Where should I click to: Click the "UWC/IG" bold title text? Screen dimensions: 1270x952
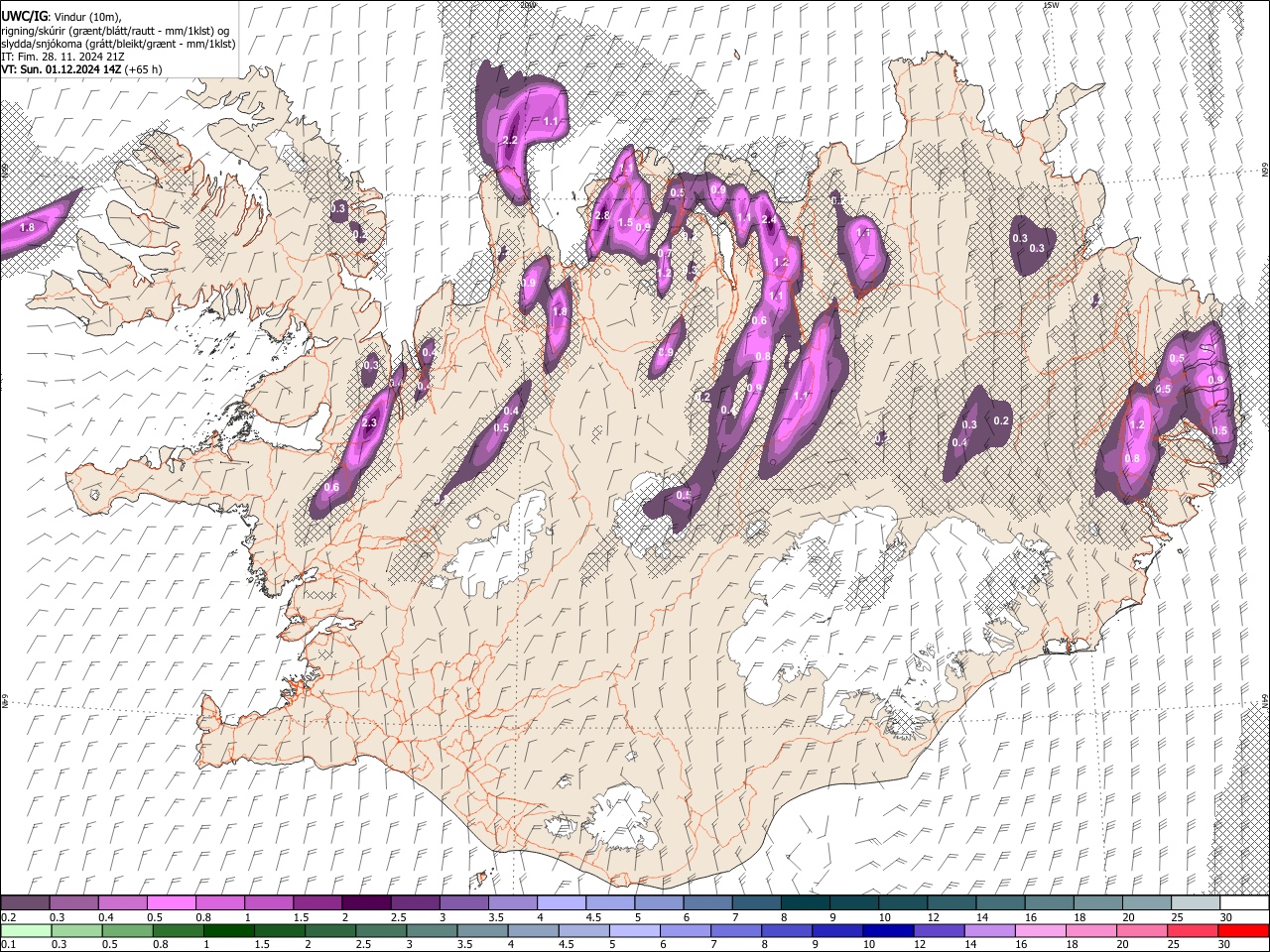coord(24,16)
